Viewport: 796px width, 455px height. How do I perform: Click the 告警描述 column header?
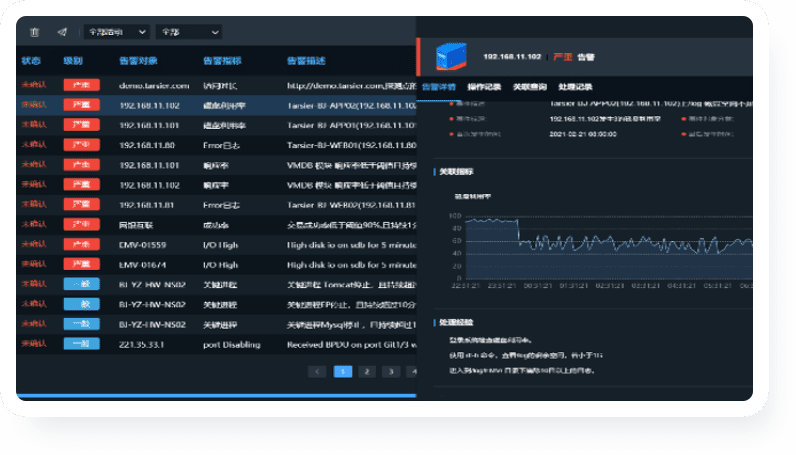pos(306,61)
